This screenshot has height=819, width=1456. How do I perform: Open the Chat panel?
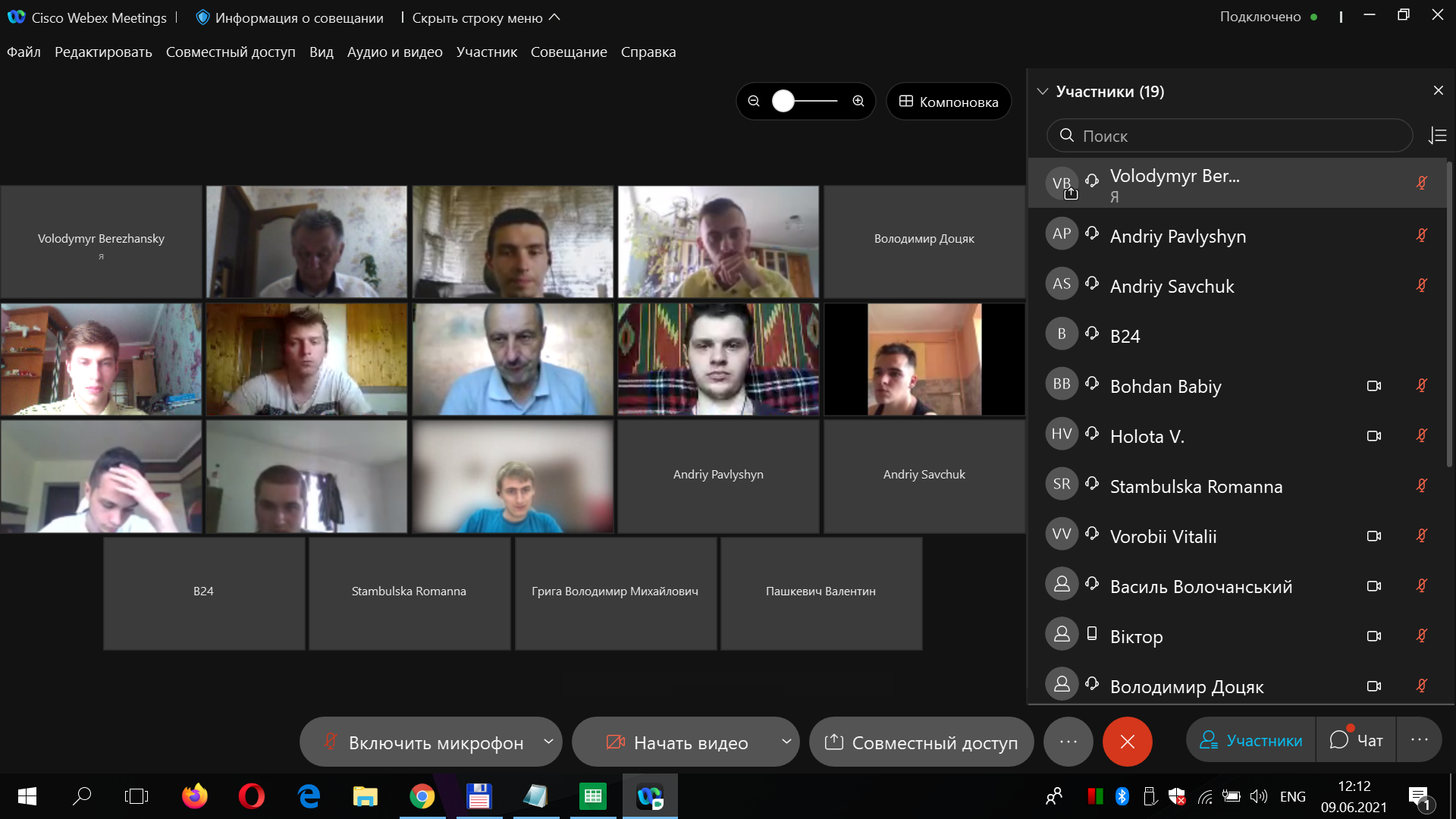click(1356, 740)
